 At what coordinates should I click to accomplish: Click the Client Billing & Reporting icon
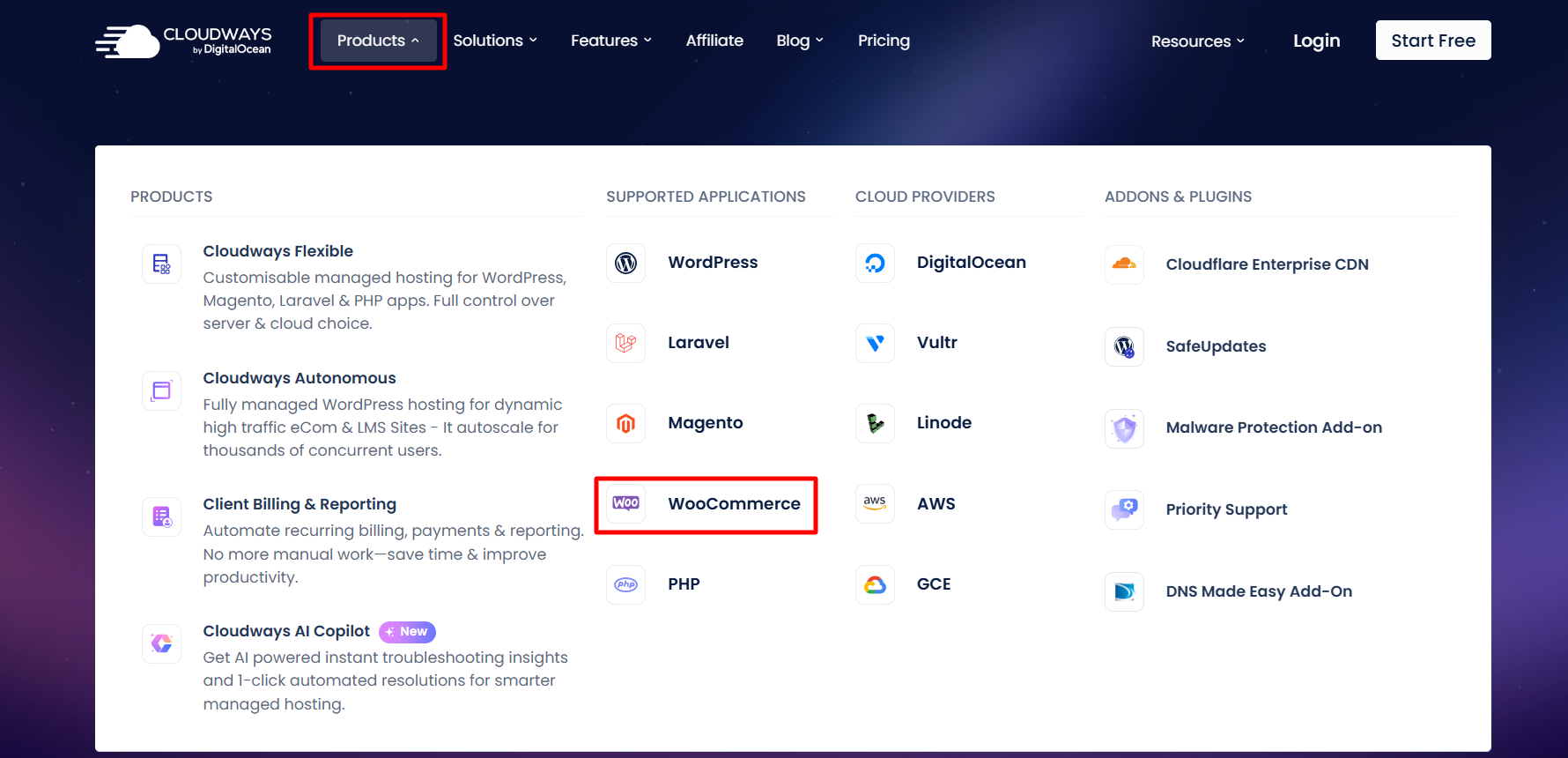(162, 516)
